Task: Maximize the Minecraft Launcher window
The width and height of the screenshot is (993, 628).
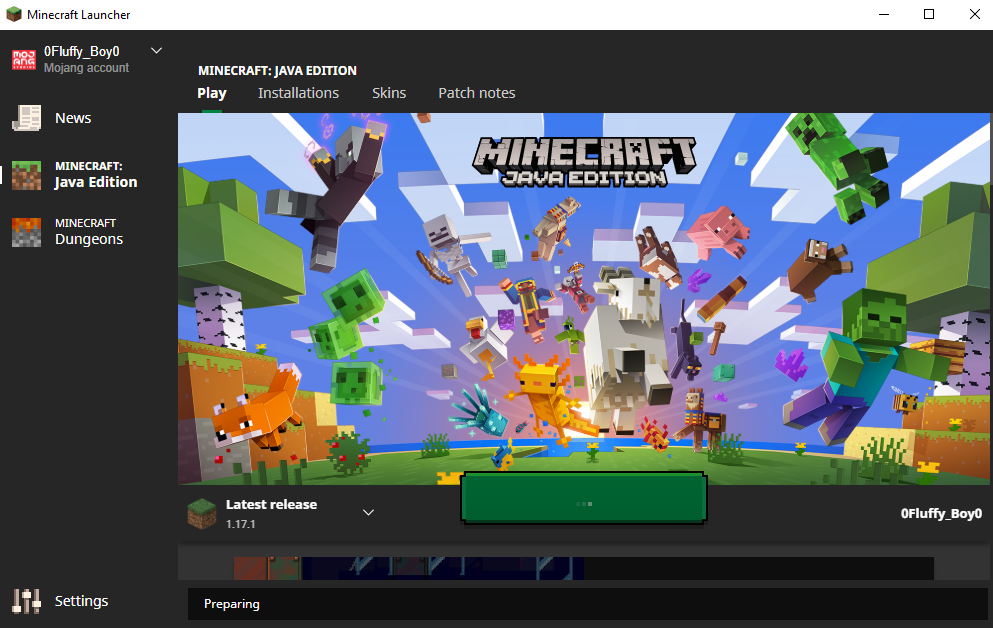Action: click(x=929, y=14)
